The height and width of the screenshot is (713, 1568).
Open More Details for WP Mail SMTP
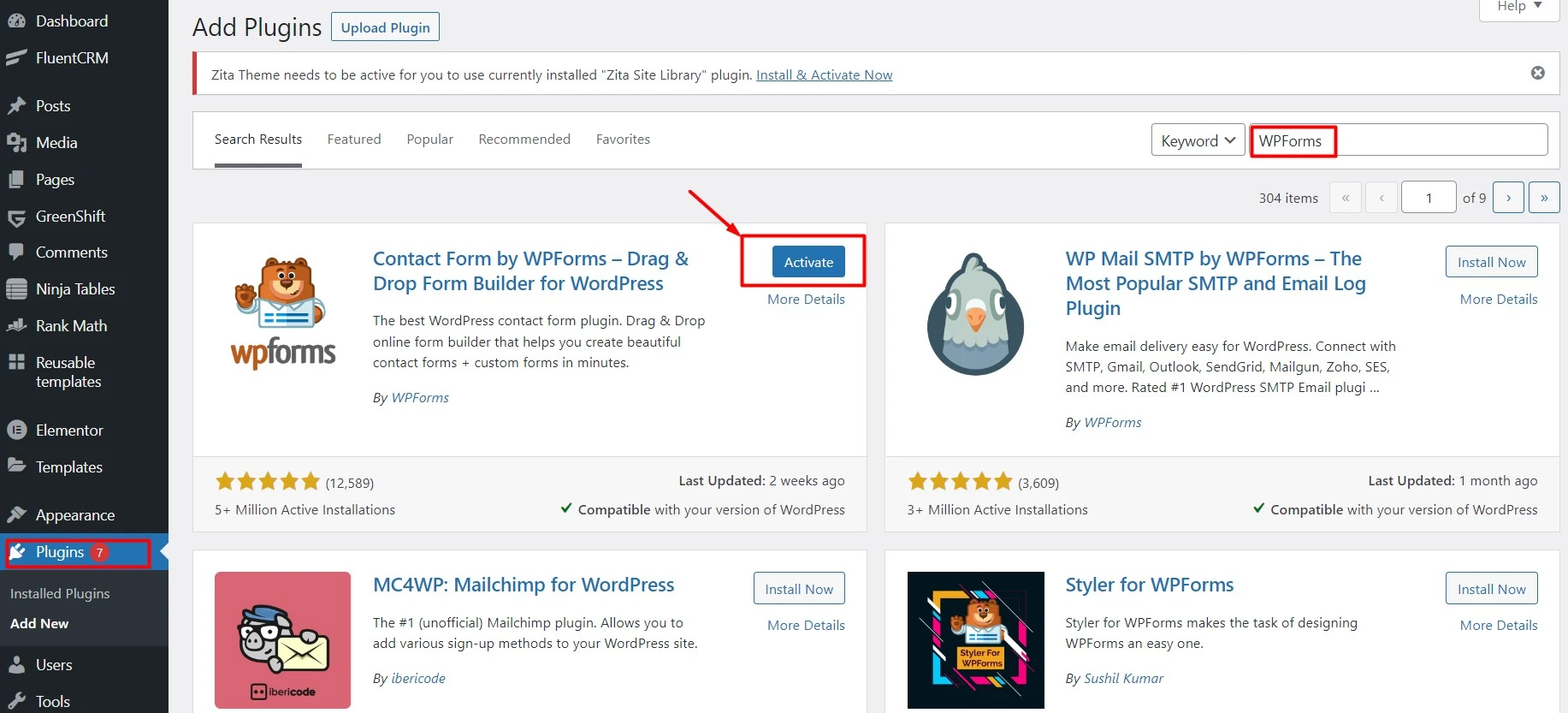(x=1499, y=300)
